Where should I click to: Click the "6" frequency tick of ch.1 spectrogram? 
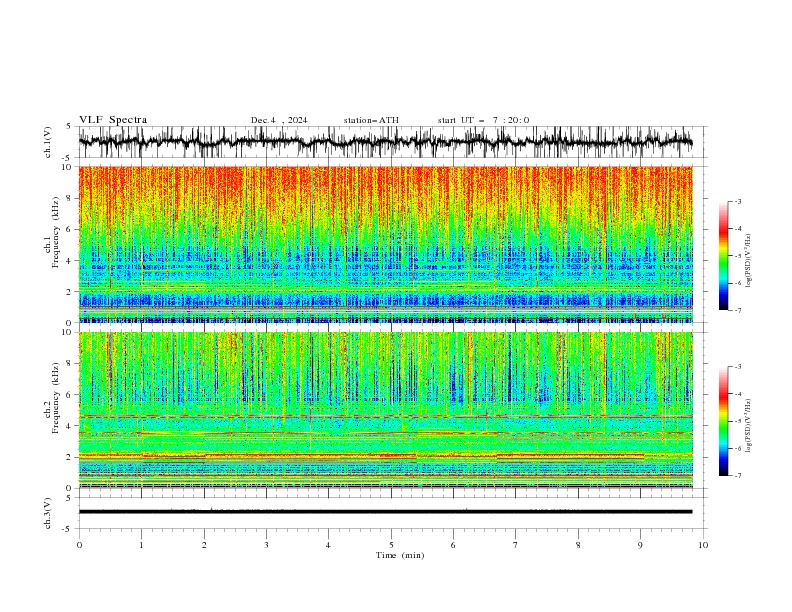click(x=71, y=229)
